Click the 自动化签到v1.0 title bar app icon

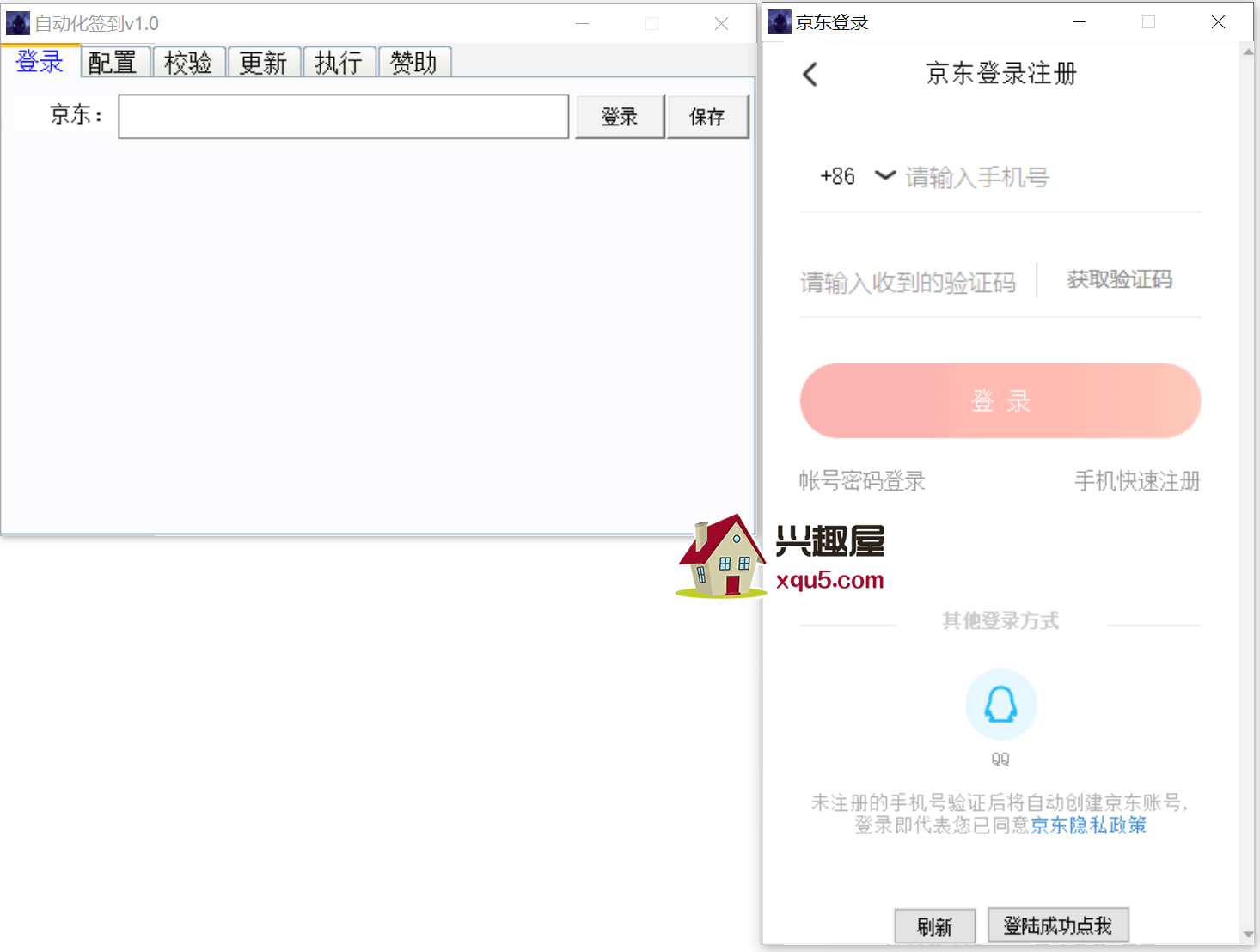[x=18, y=23]
